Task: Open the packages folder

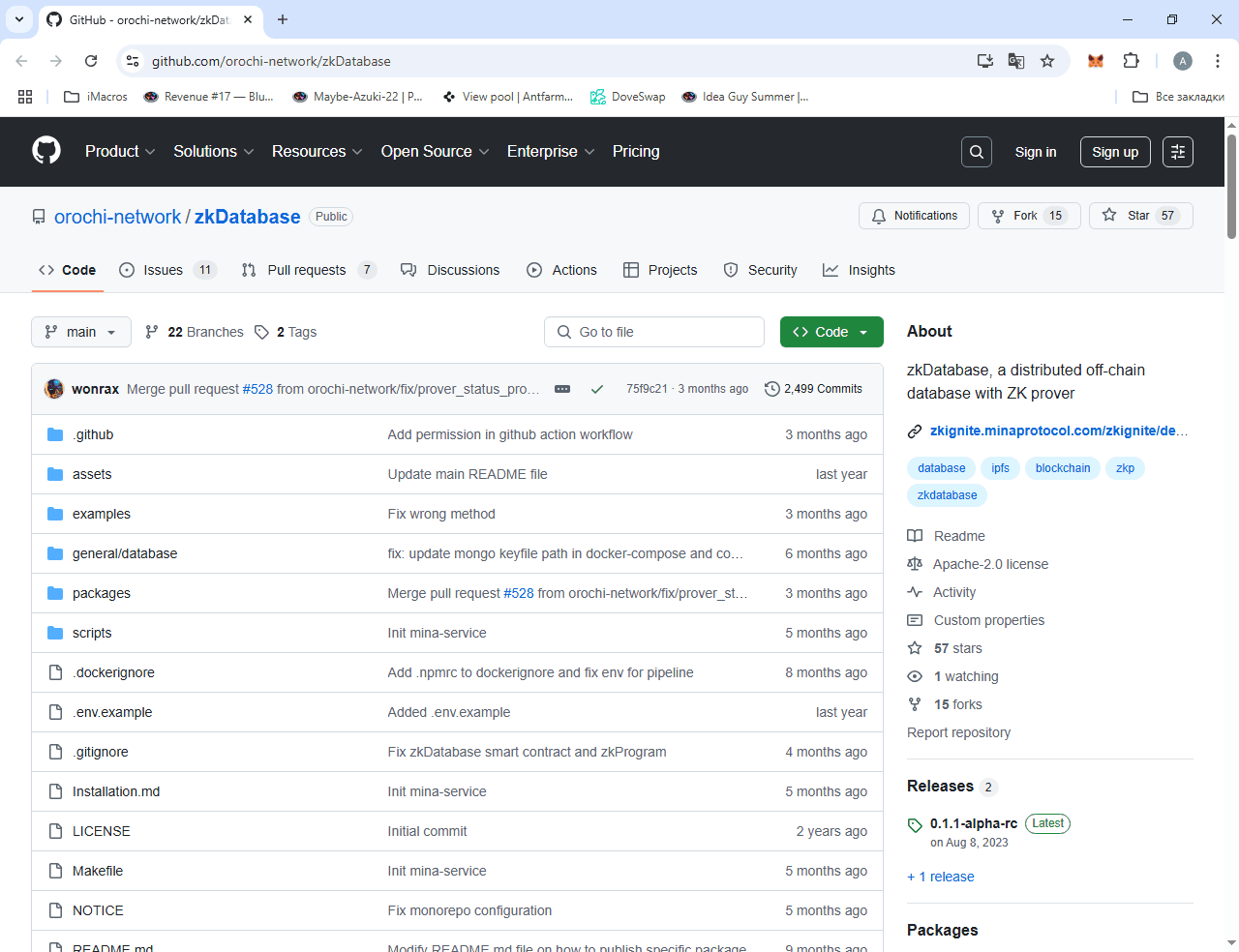Action: point(102,593)
